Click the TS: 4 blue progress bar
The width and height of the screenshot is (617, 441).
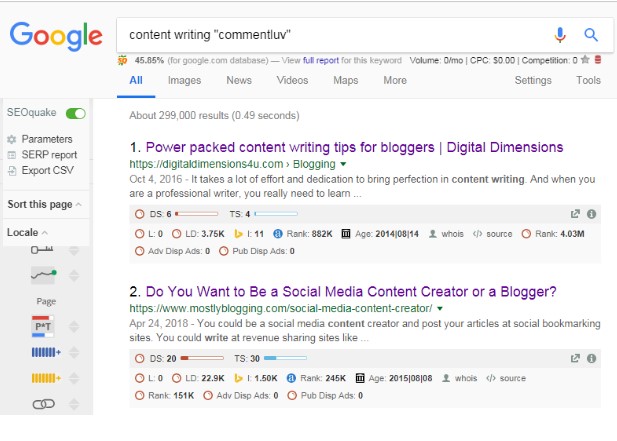pyautogui.click(x=276, y=214)
